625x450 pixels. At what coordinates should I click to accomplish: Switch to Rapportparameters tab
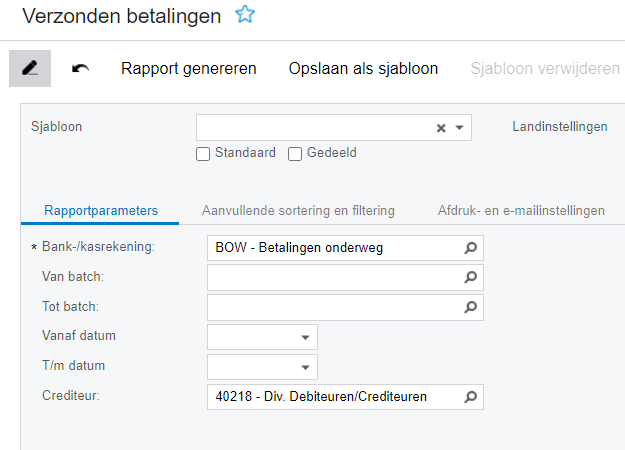[x=101, y=210]
